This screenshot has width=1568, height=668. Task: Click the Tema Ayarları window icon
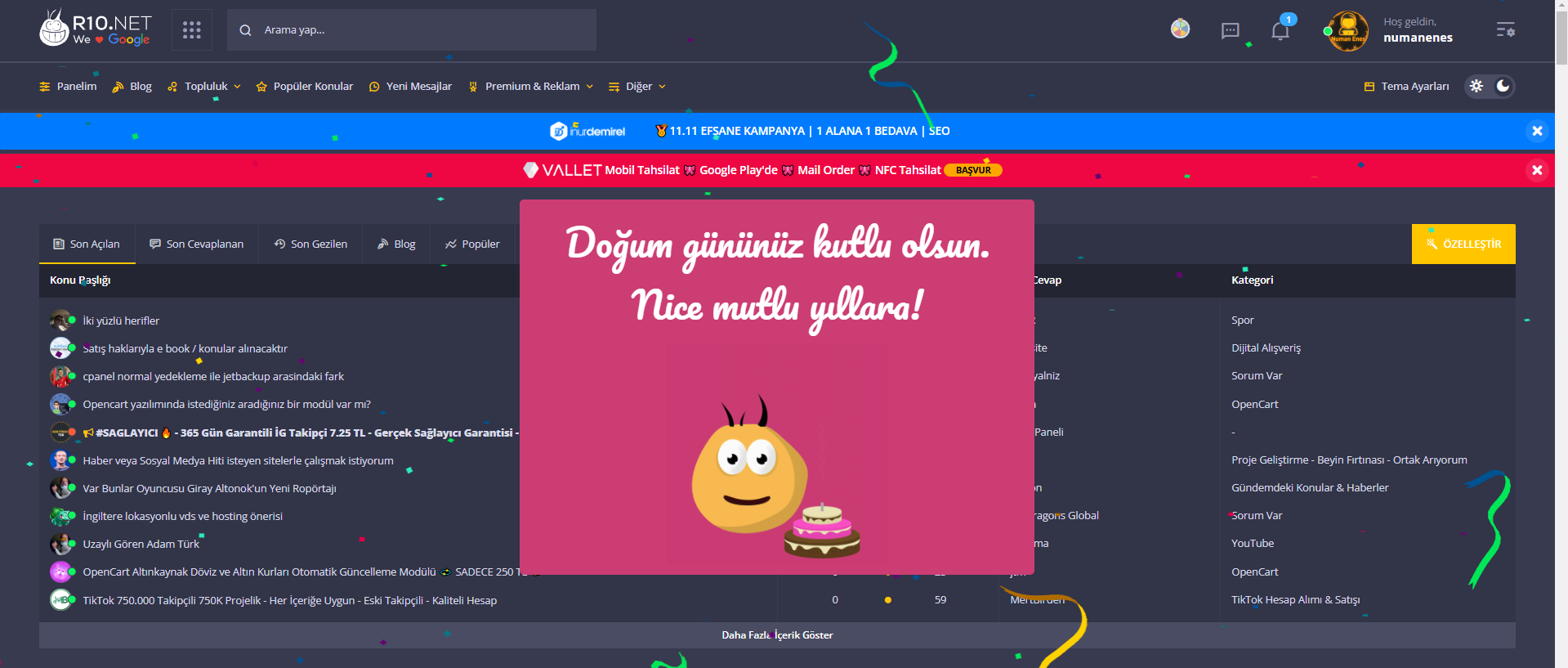click(x=1369, y=87)
